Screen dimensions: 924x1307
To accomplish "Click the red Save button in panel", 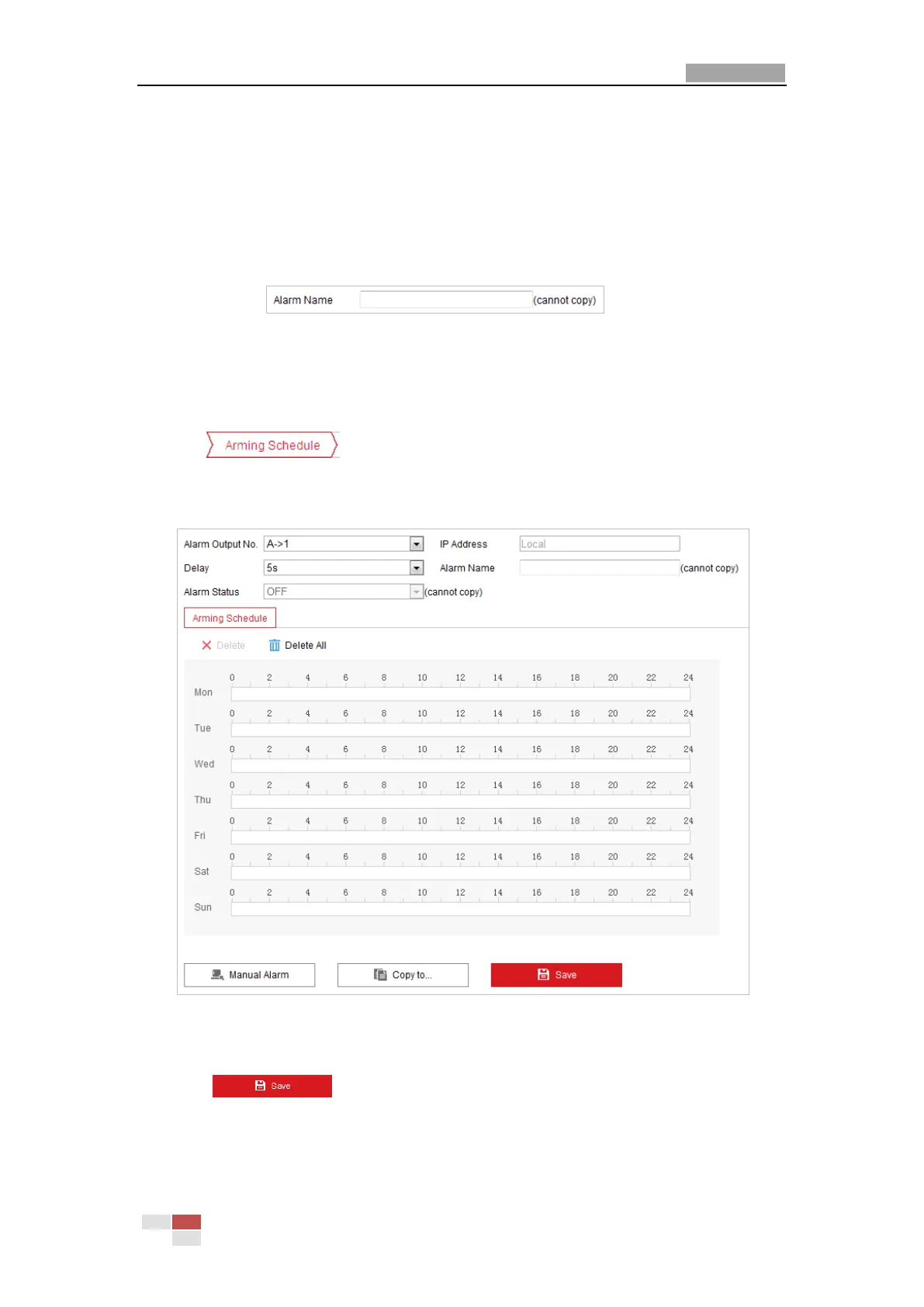I will tap(556, 975).
